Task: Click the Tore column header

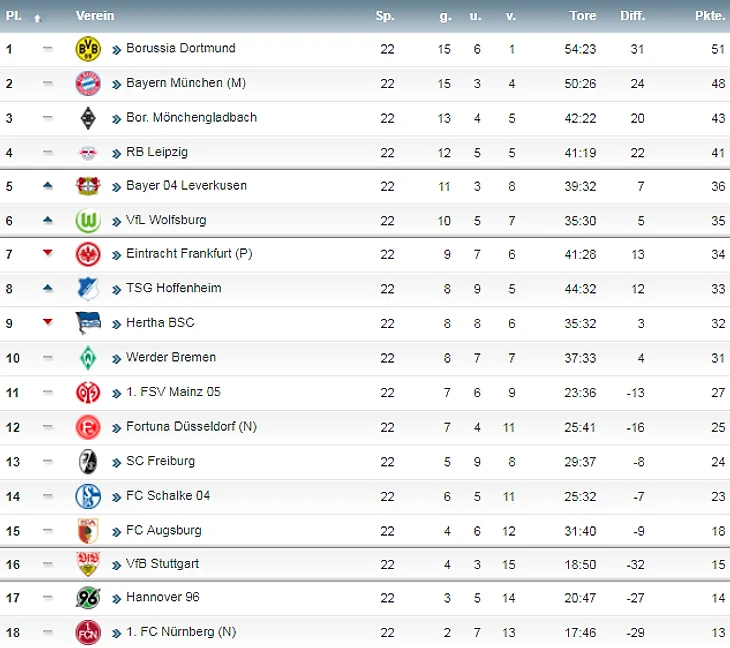Action: pyautogui.click(x=583, y=16)
